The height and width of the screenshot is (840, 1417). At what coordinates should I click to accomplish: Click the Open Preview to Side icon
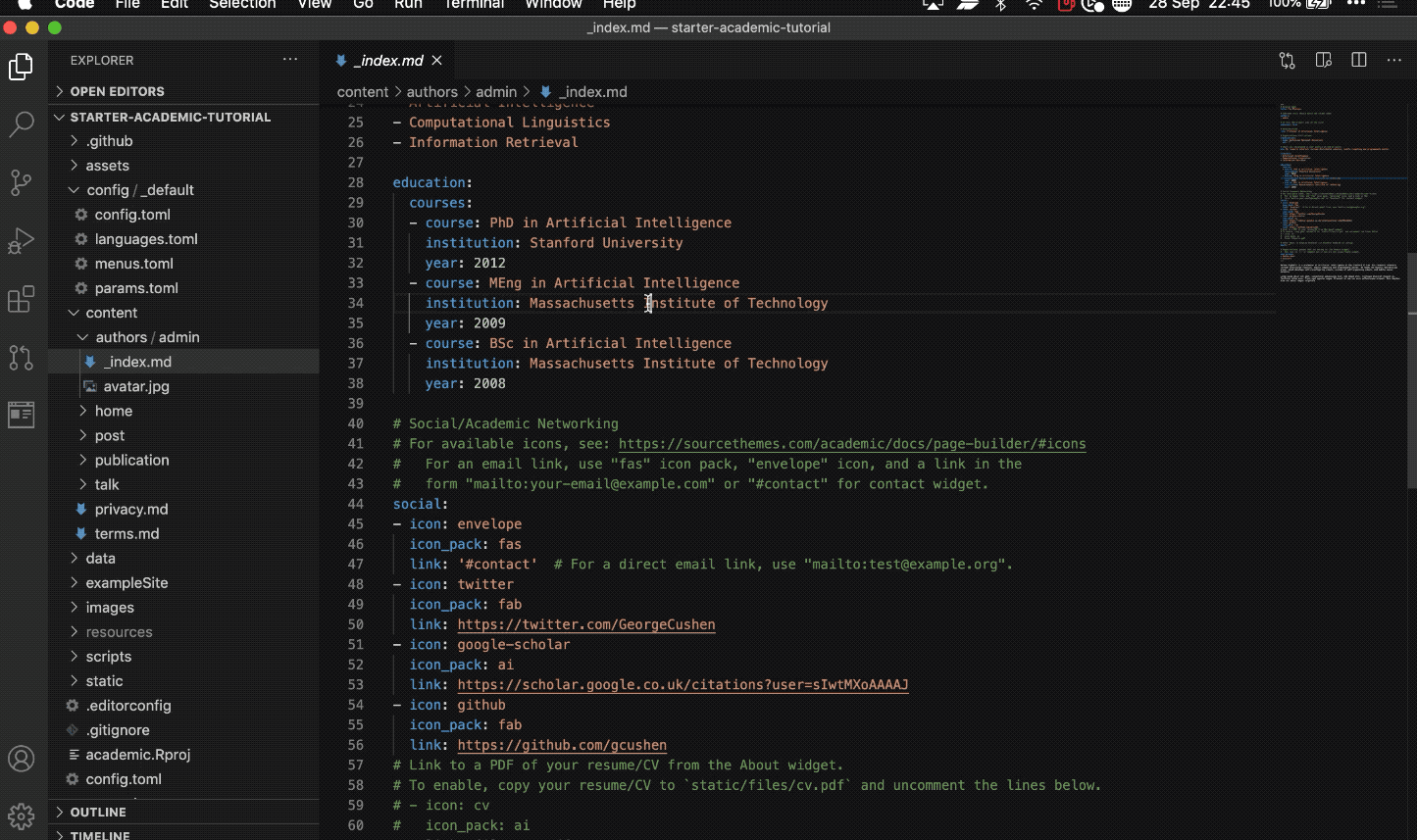coord(1323,61)
